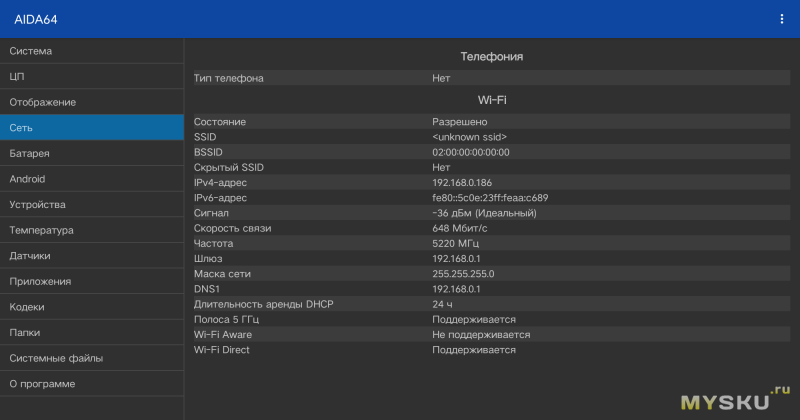Click the Сигнал row label

pos(211,213)
